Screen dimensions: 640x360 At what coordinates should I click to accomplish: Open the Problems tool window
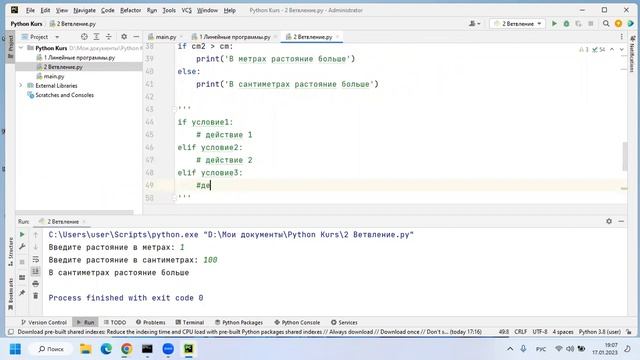click(x=151, y=322)
